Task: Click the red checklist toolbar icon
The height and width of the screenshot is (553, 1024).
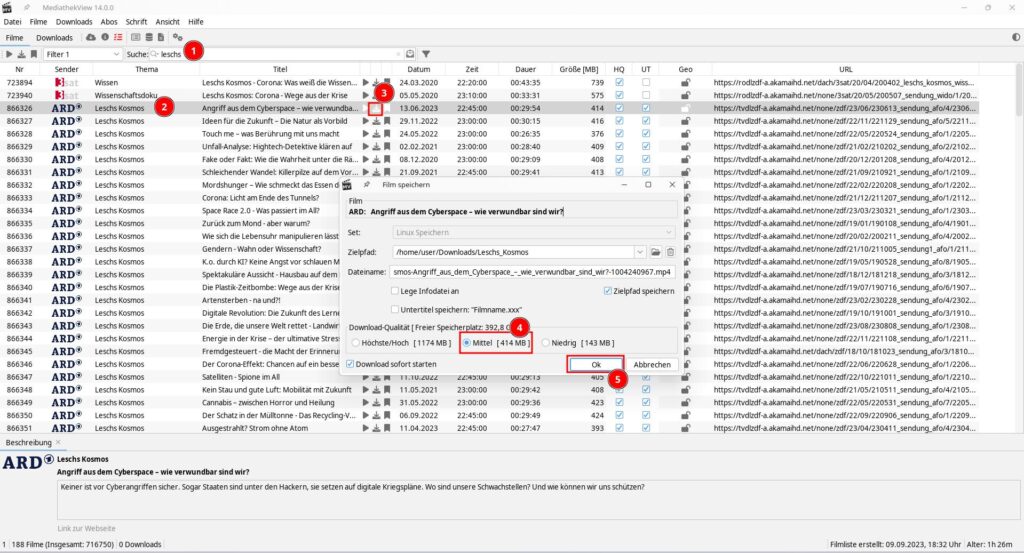Action: [x=118, y=37]
